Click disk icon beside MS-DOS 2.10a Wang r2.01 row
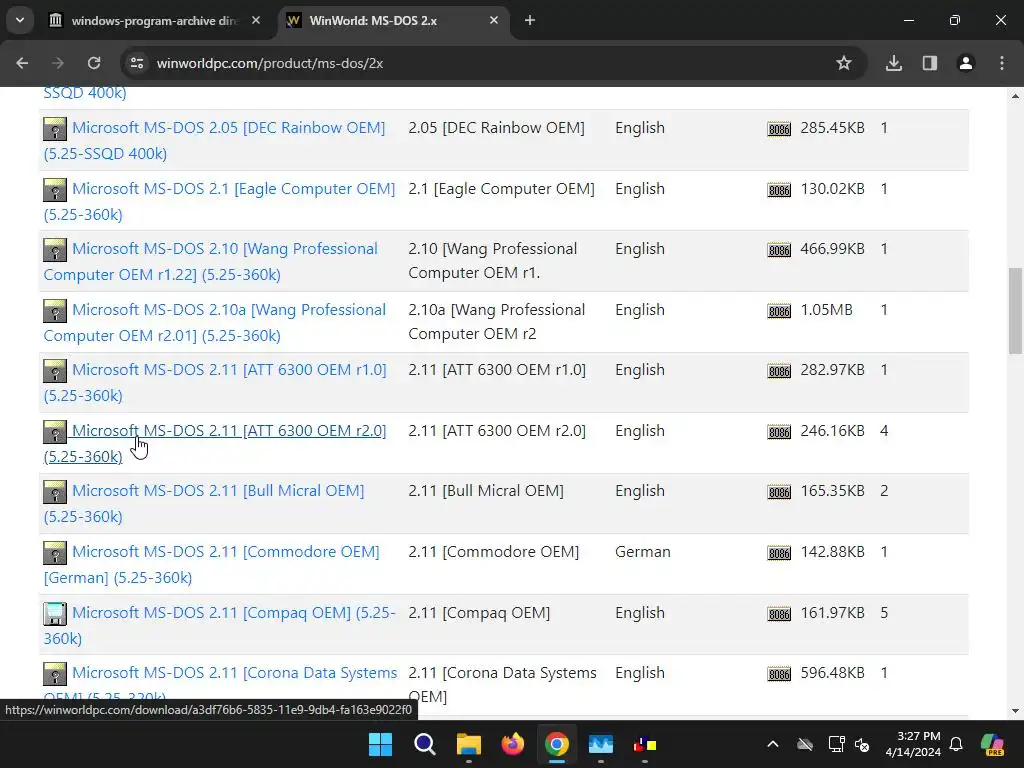This screenshot has height=768, width=1024. tap(55, 311)
